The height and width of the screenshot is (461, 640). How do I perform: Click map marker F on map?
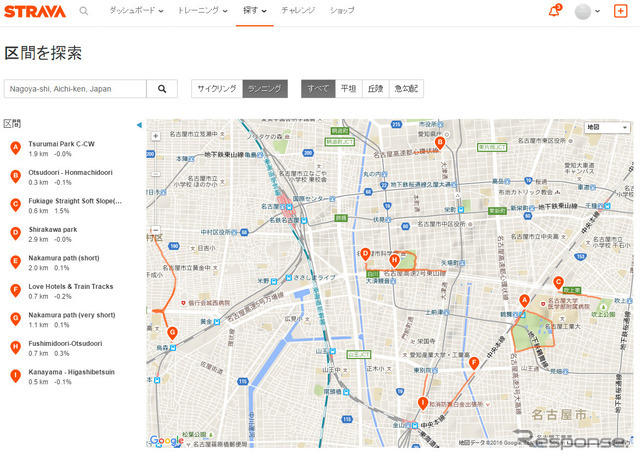pos(473,363)
